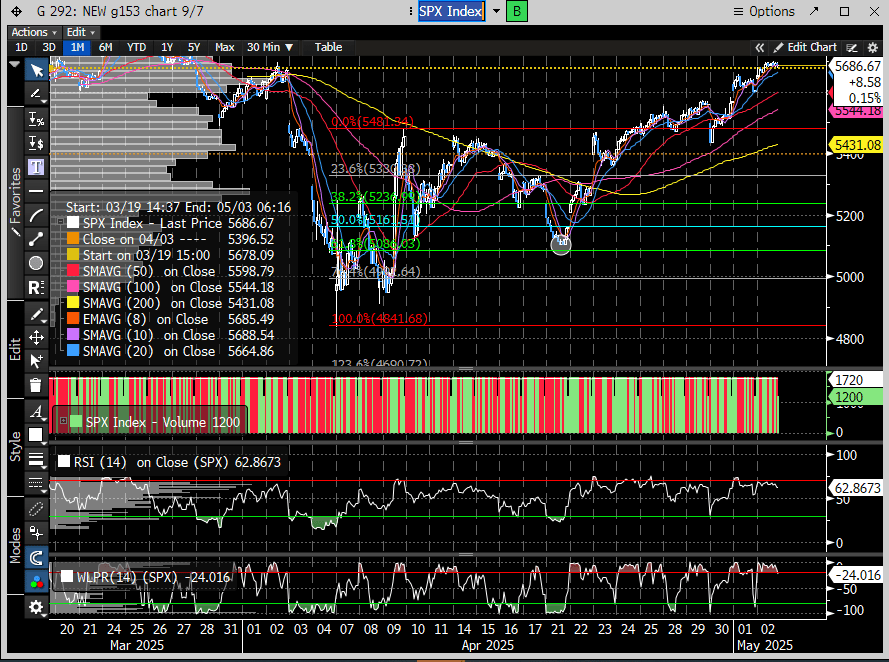This screenshot has width=889, height=662.
Task: Open the gear settings at toolbar bottom
Action: pos(36,607)
